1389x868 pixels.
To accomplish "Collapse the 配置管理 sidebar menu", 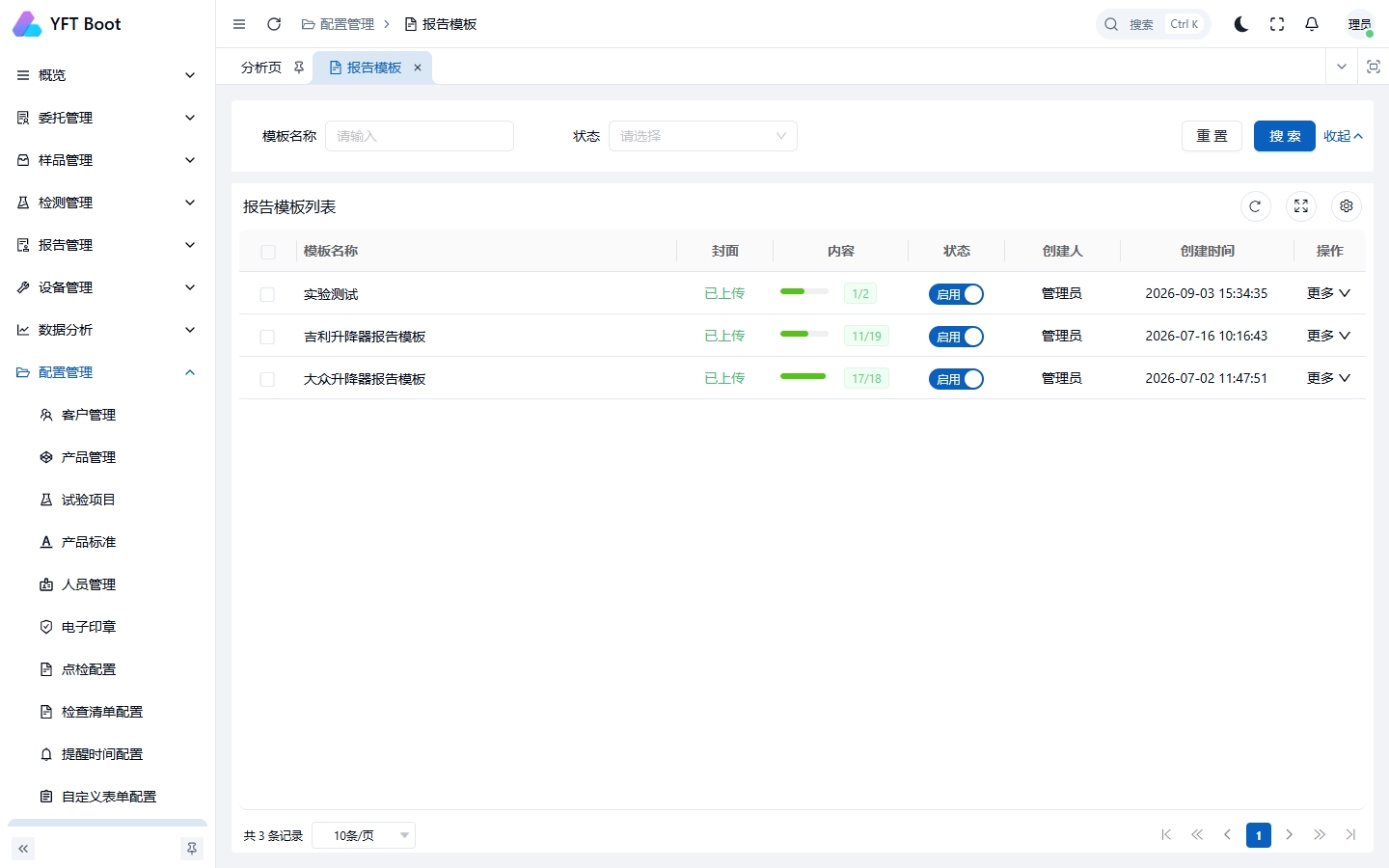I will pos(107,372).
